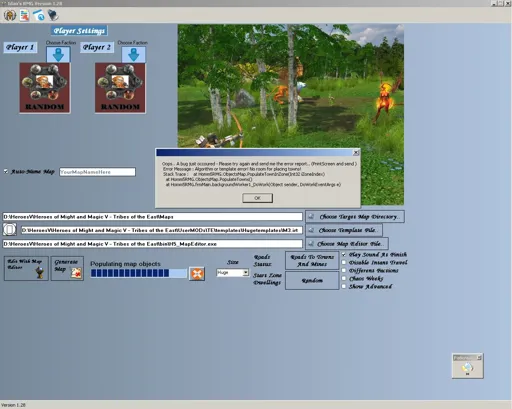Click the rounded square icon beside template path
Image resolution: width=512 pixels, height=409 pixels.
pyautogui.click(x=10, y=230)
